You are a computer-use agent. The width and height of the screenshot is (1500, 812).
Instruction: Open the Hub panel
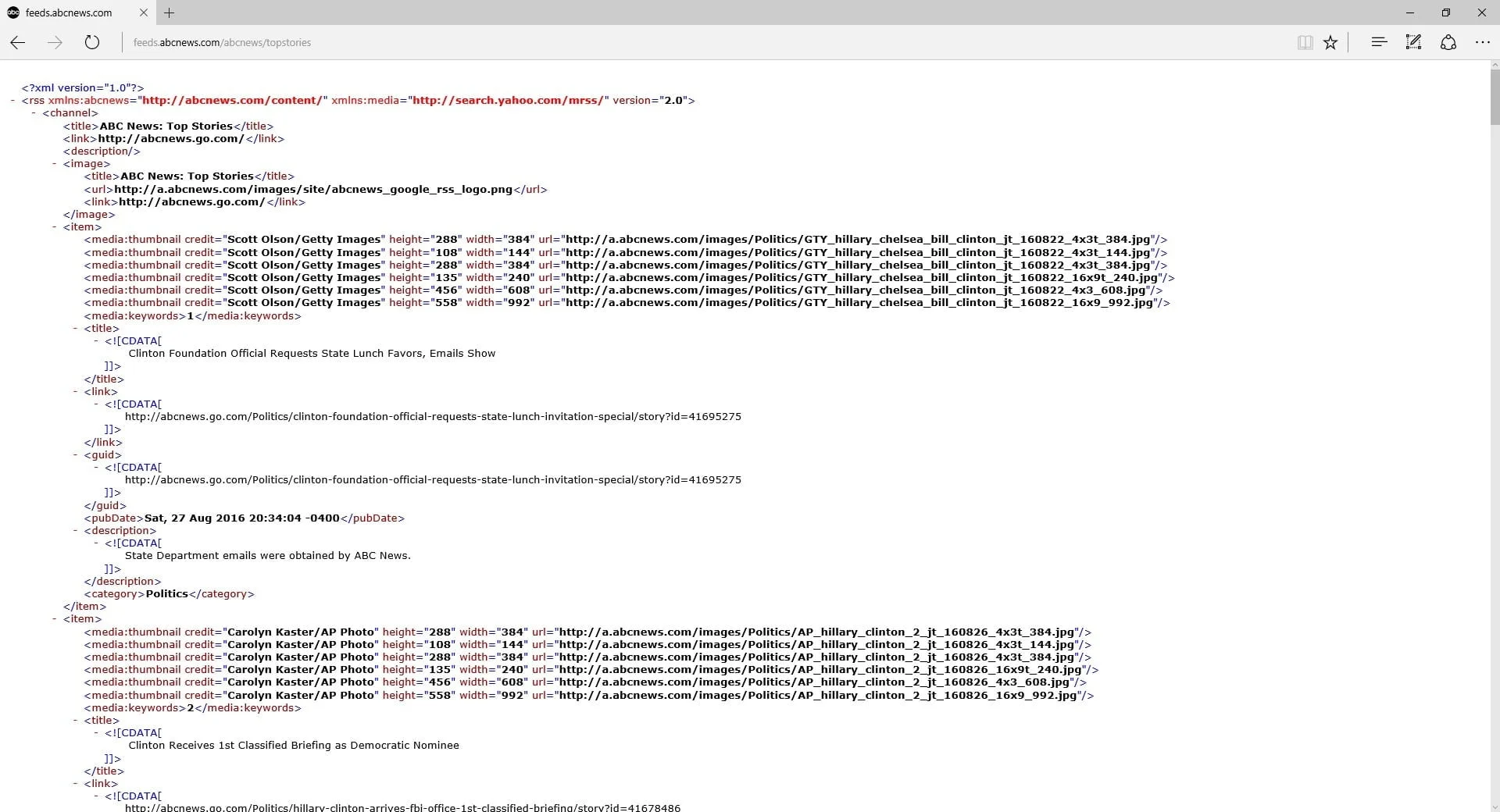pos(1379,42)
